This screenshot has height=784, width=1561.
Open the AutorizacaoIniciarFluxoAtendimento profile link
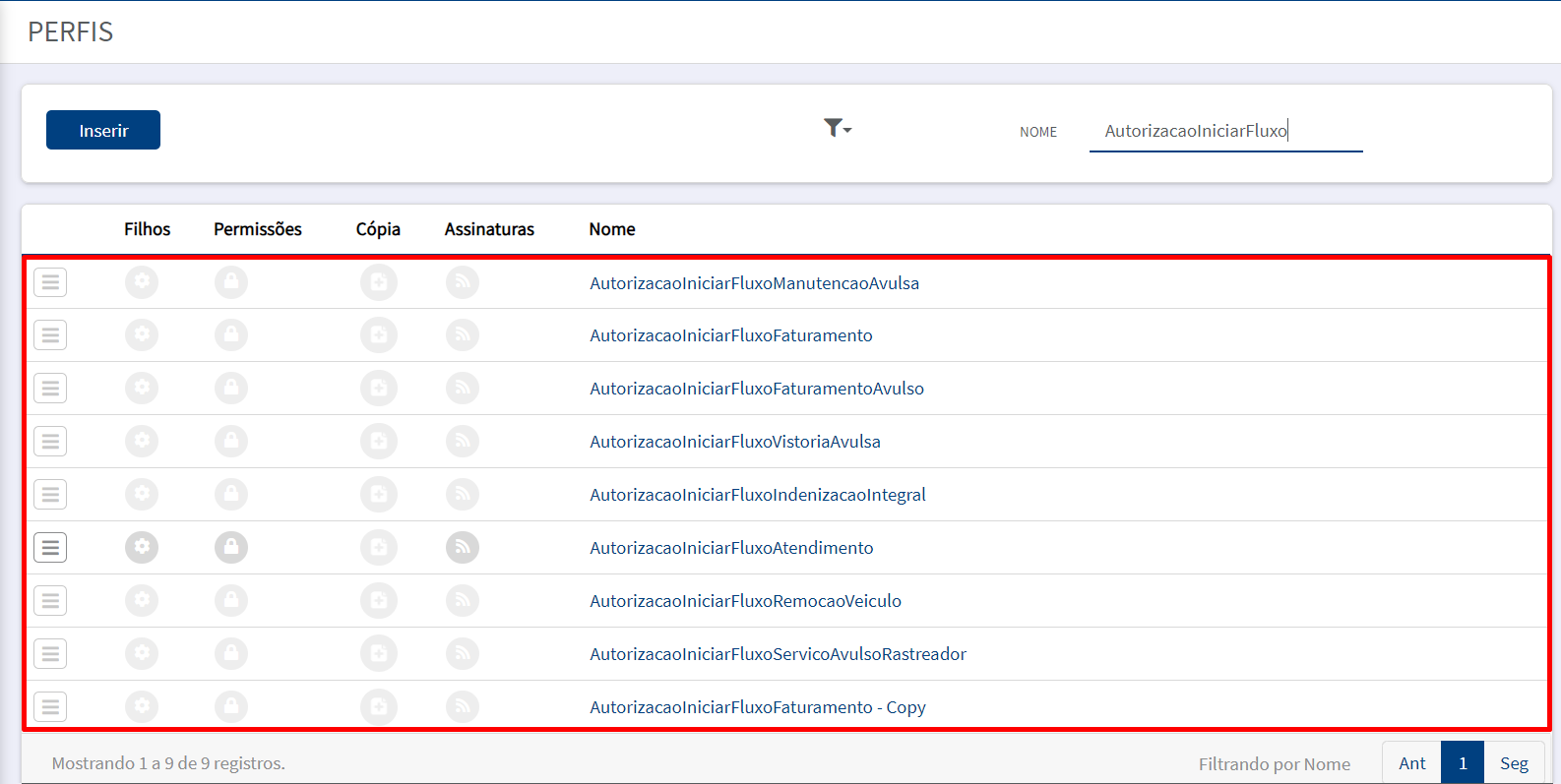coord(731,548)
